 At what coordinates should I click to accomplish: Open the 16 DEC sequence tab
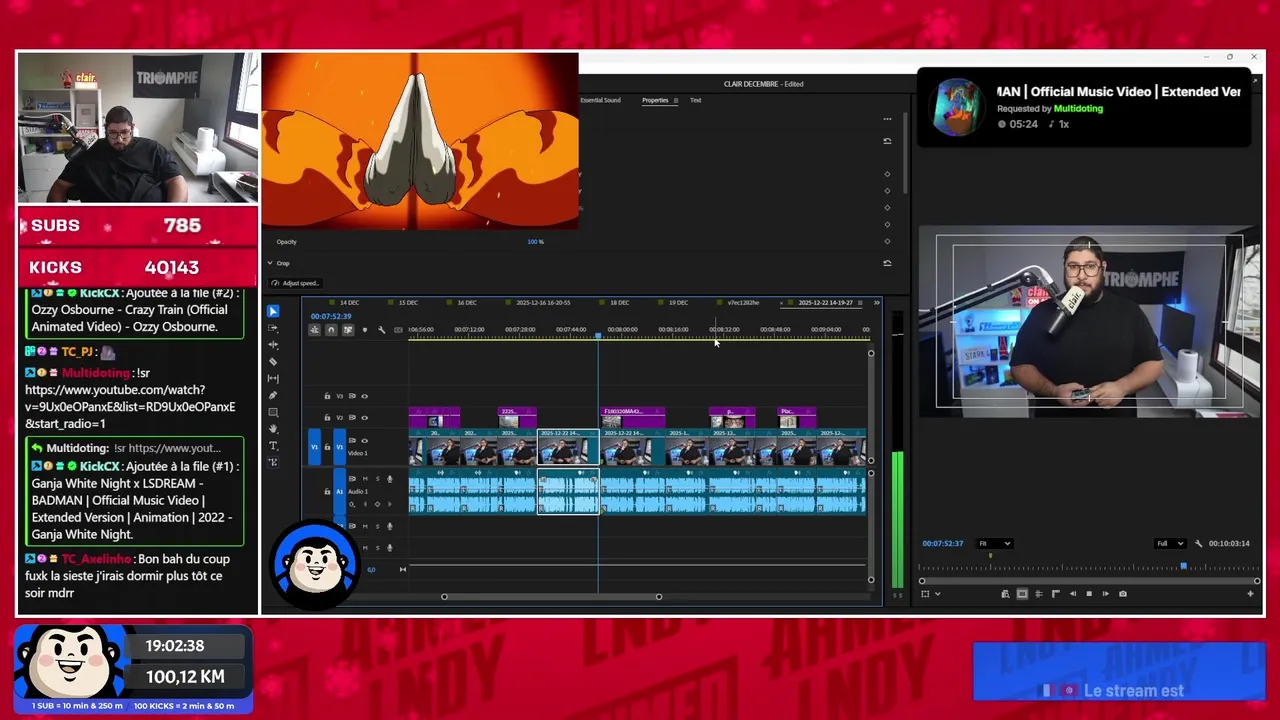(467, 302)
